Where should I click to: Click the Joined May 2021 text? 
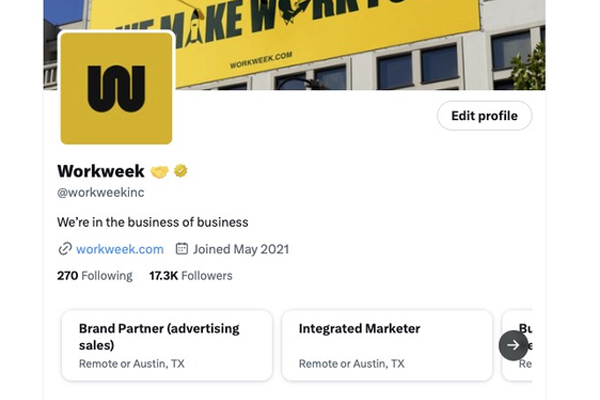(x=241, y=249)
